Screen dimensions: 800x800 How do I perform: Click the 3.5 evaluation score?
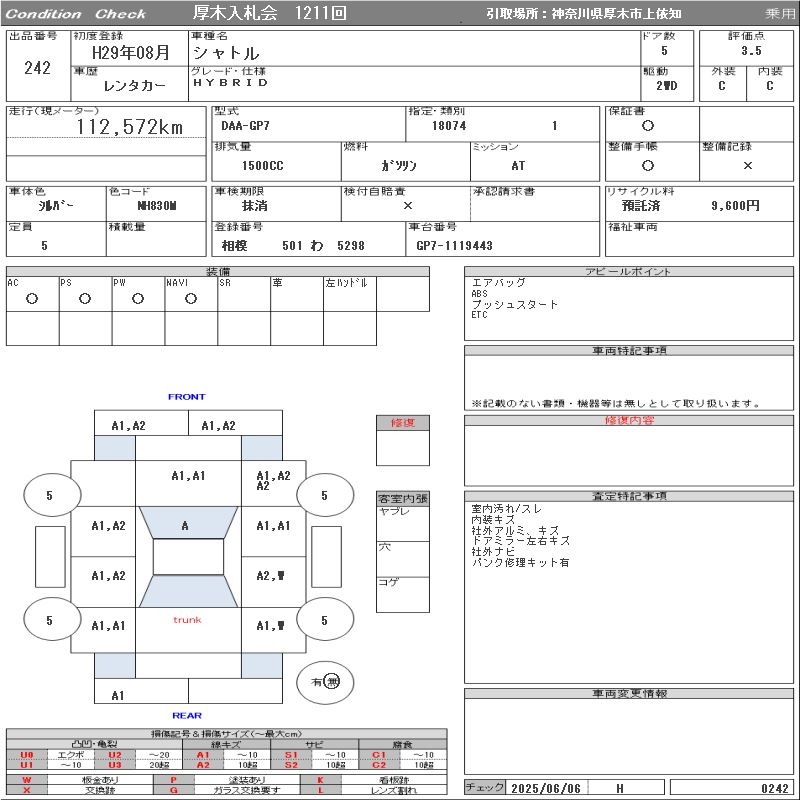tap(751, 51)
